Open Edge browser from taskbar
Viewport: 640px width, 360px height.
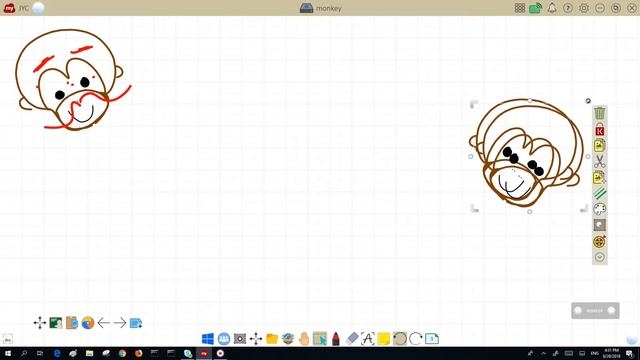(57, 353)
